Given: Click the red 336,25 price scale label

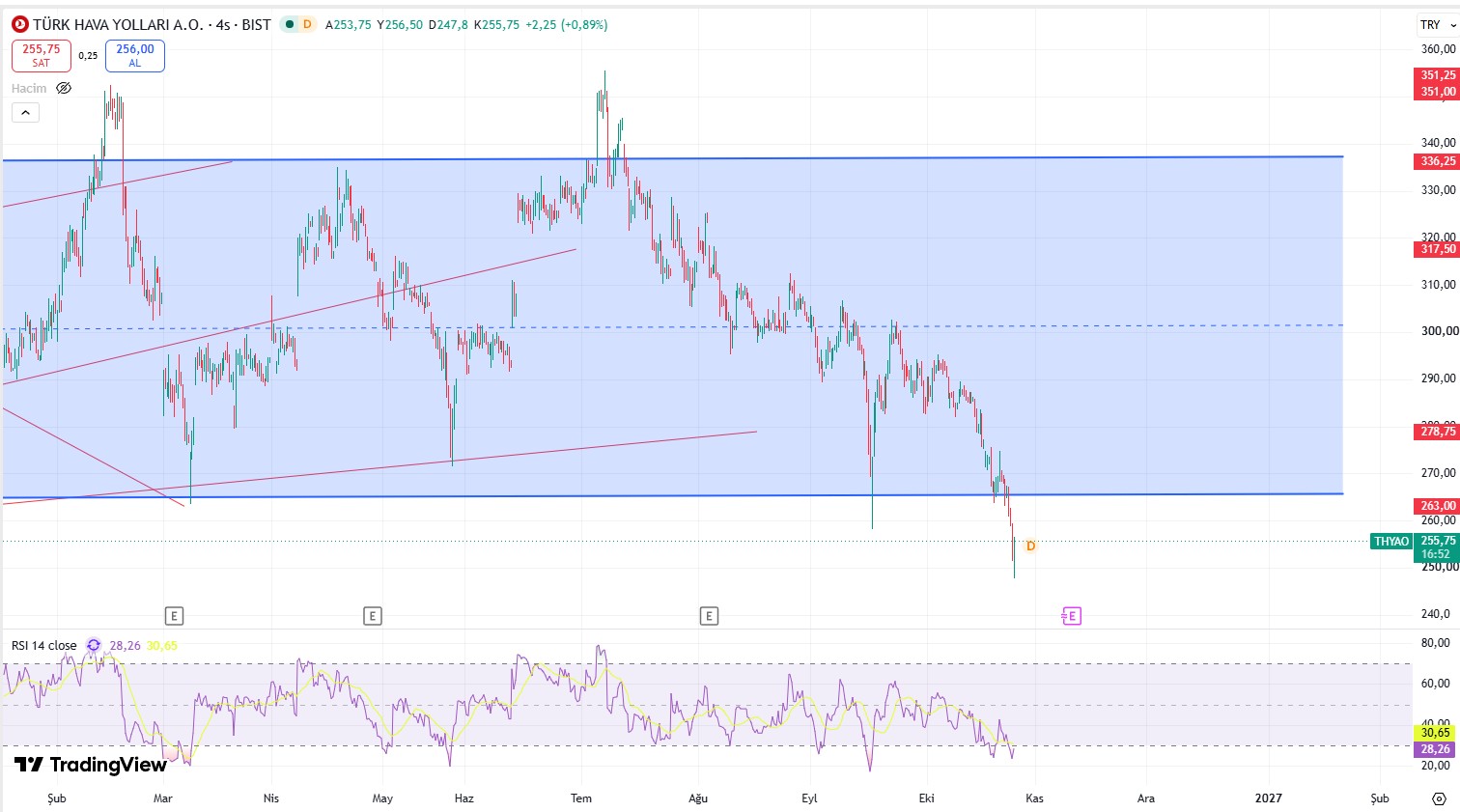Looking at the screenshot, I should (1438, 161).
